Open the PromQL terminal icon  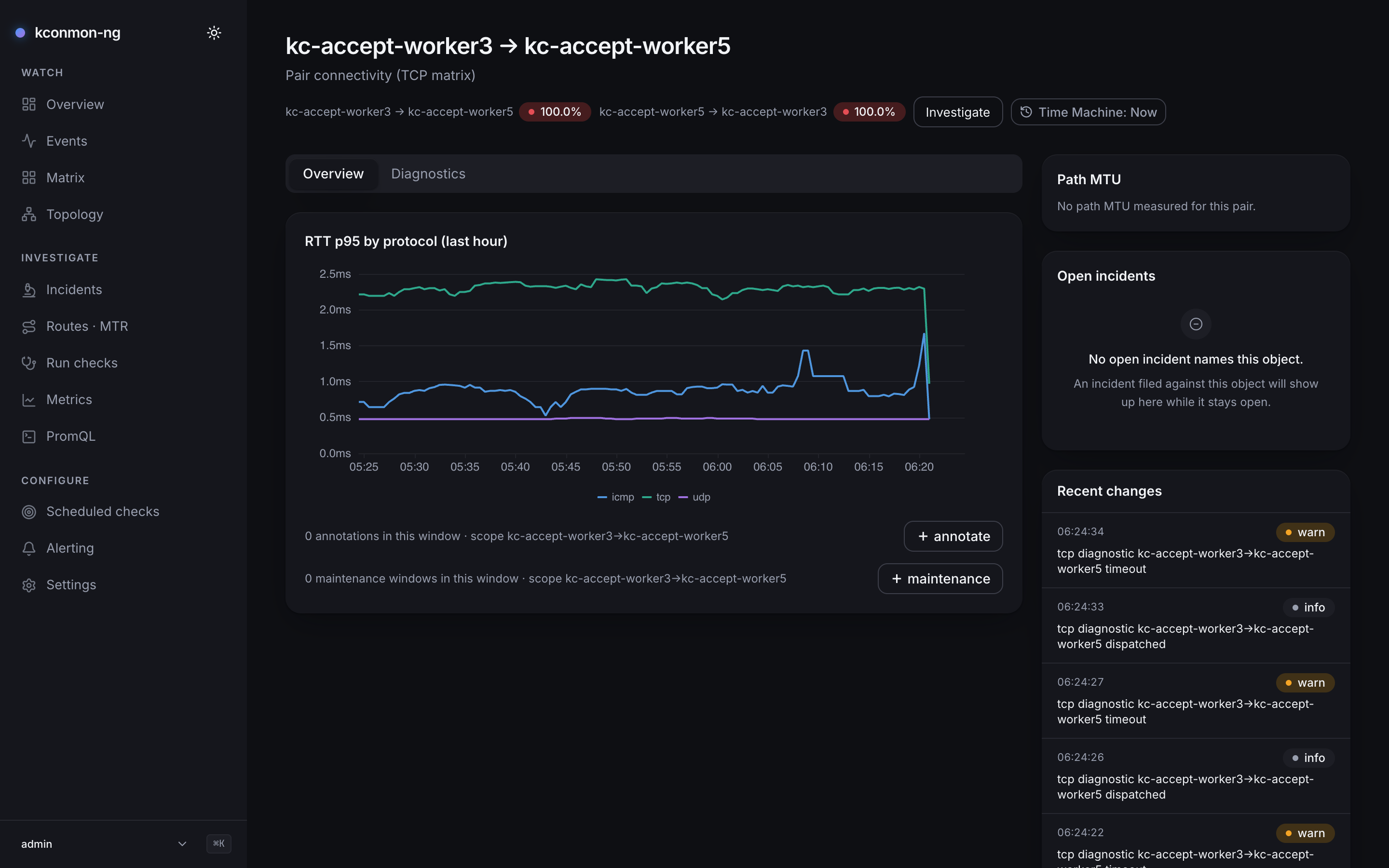29,436
